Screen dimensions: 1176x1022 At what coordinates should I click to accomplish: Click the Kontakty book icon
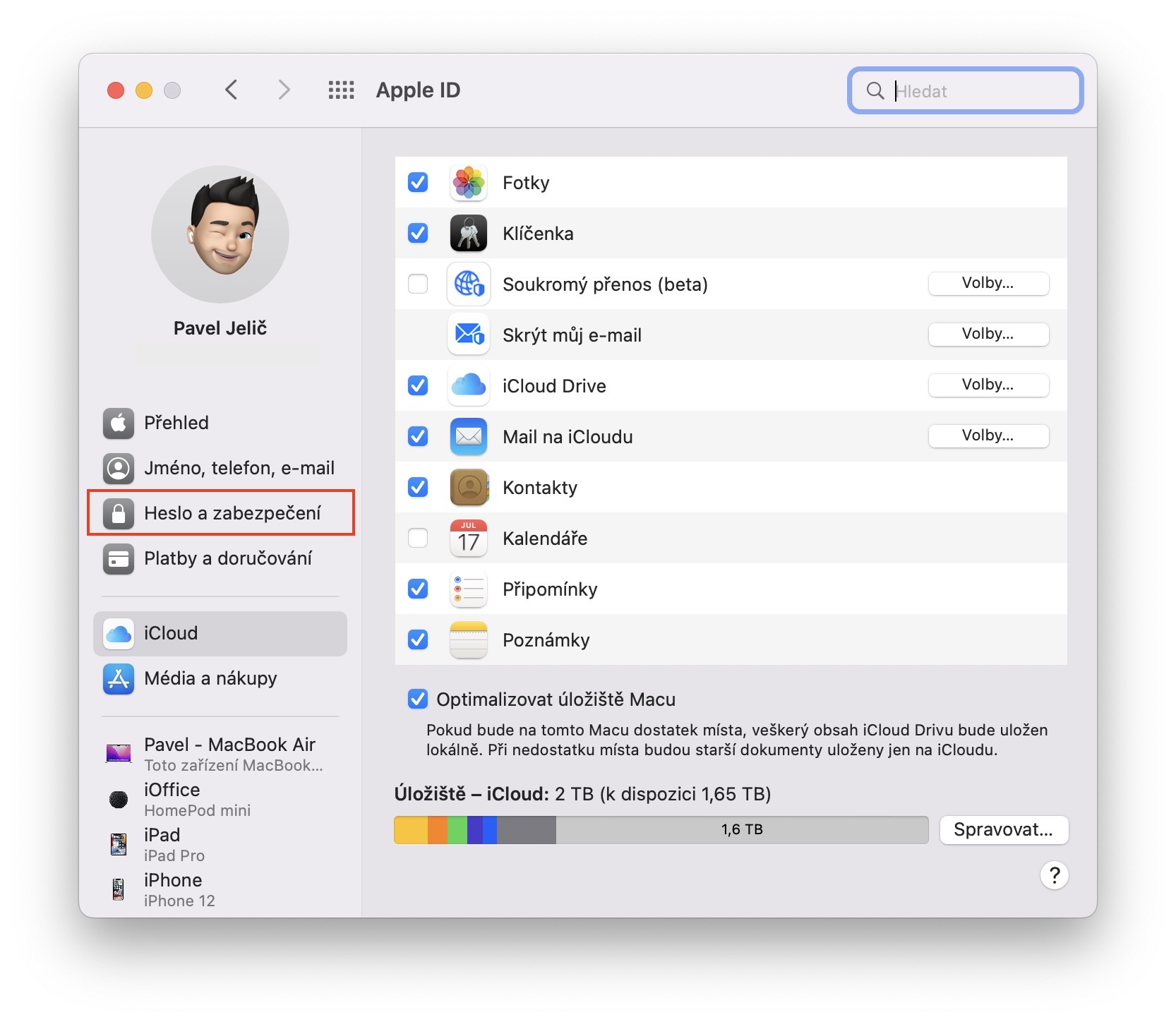point(469,488)
